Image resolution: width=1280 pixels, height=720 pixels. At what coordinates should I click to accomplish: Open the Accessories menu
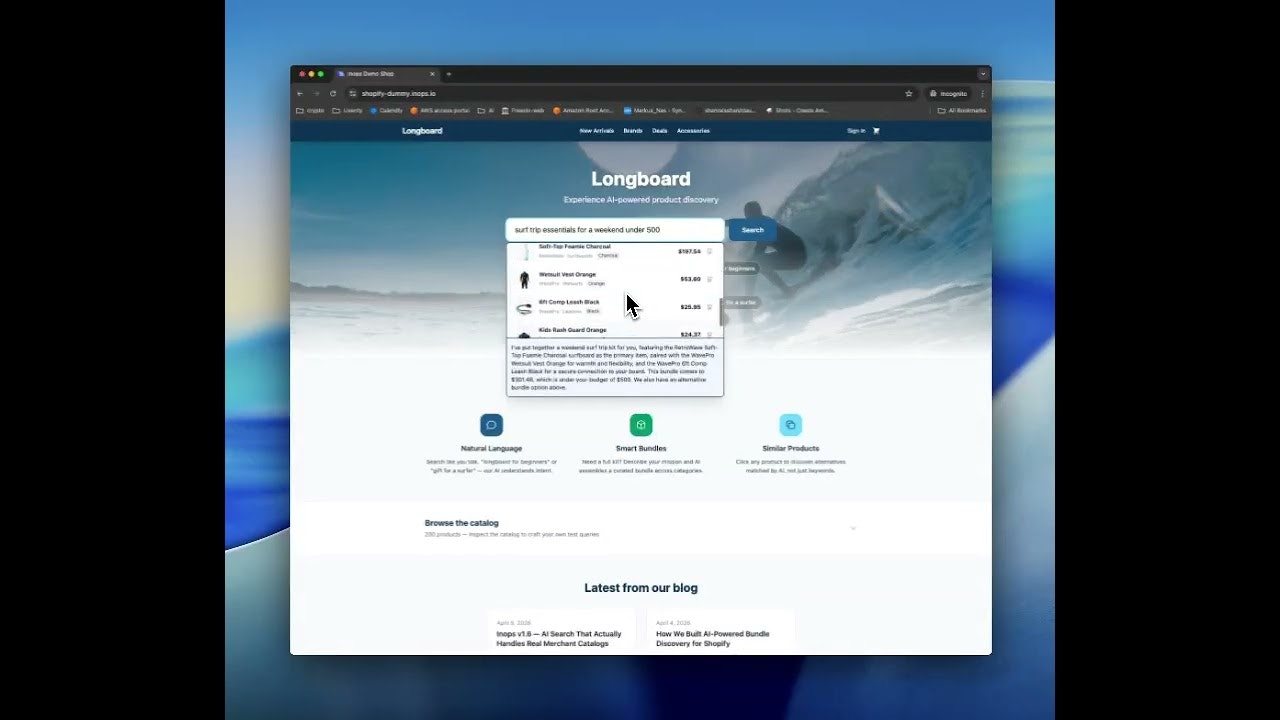(x=693, y=131)
